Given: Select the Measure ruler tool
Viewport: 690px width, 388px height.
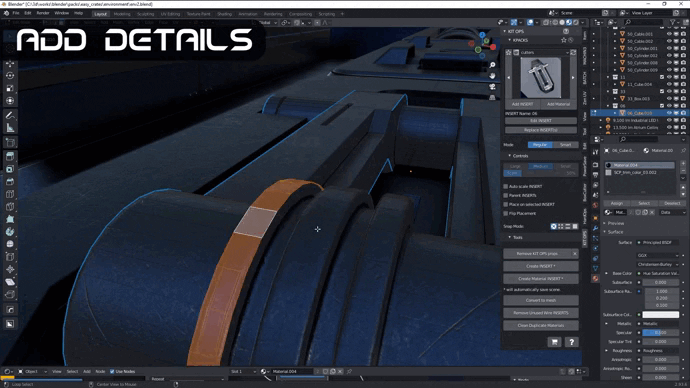Looking at the screenshot, I should pyautogui.click(x=10, y=128).
